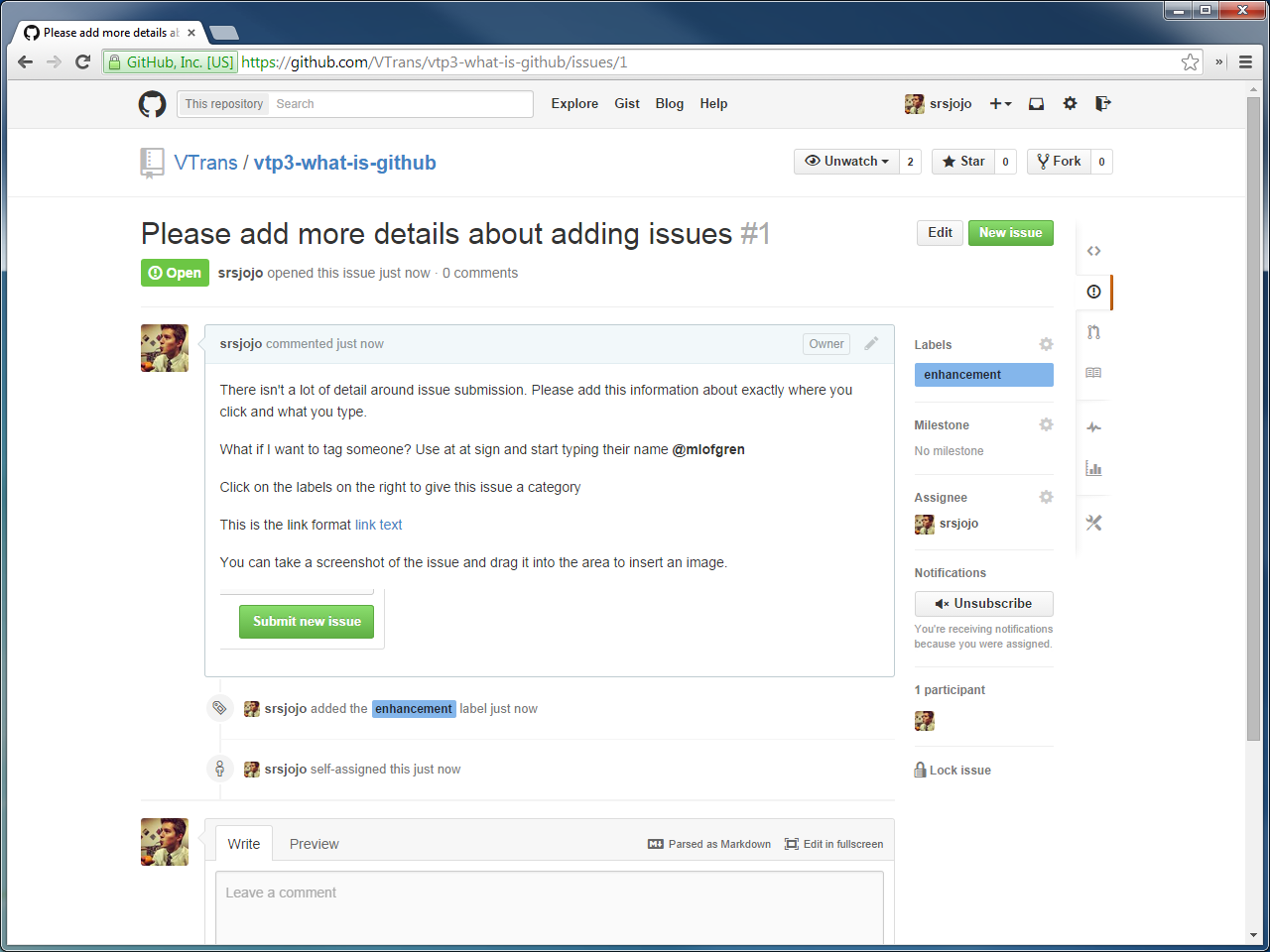Open a new browser tab
Viewport: 1270px width, 952px height.
(224, 32)
